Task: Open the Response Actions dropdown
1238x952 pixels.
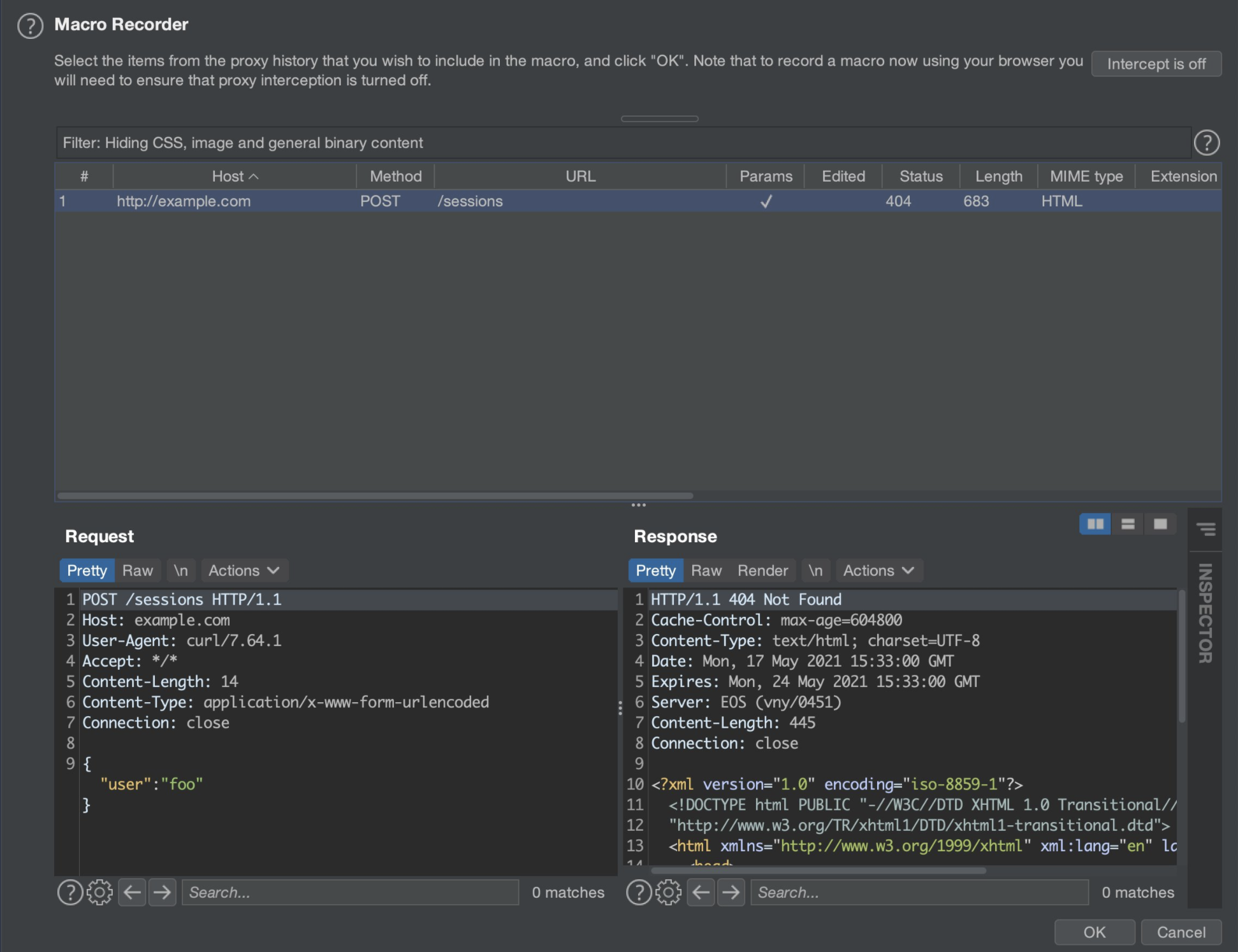Action: [x=878, y=570]
